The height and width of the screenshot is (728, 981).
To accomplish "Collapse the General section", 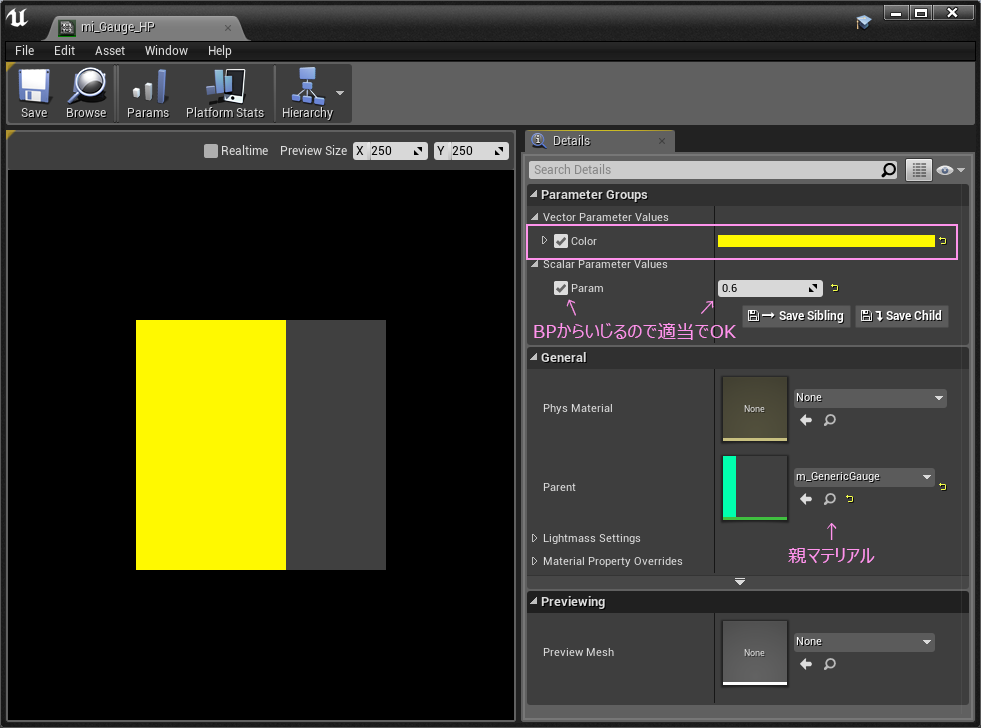I will coord(534,357).
